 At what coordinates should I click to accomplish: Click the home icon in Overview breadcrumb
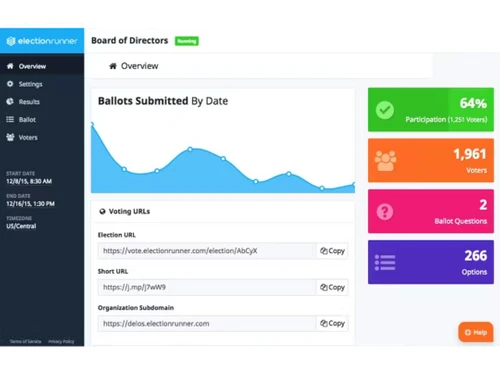[113, 66]
